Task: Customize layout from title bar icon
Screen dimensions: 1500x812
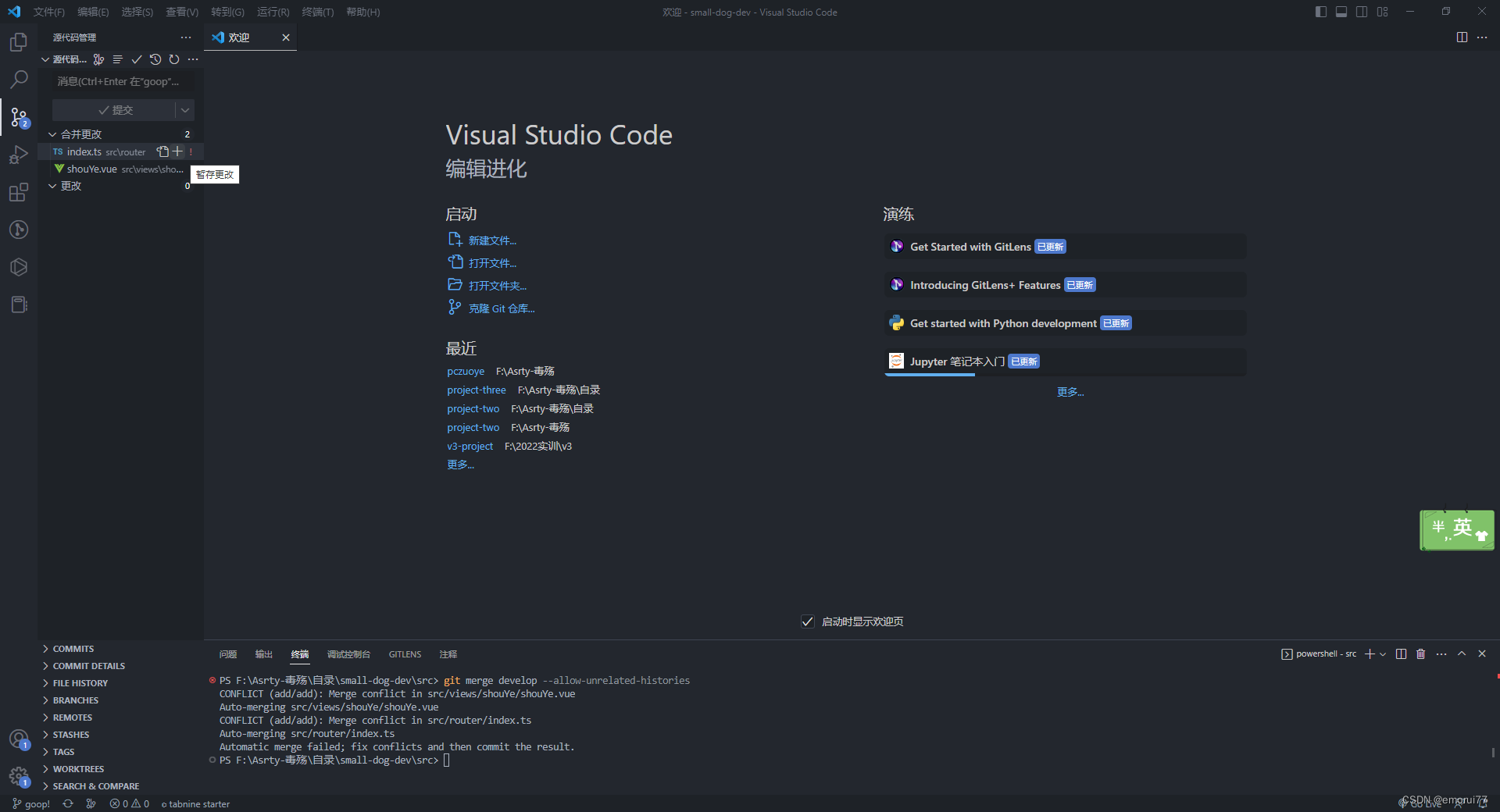Action: click(1383, 12)
